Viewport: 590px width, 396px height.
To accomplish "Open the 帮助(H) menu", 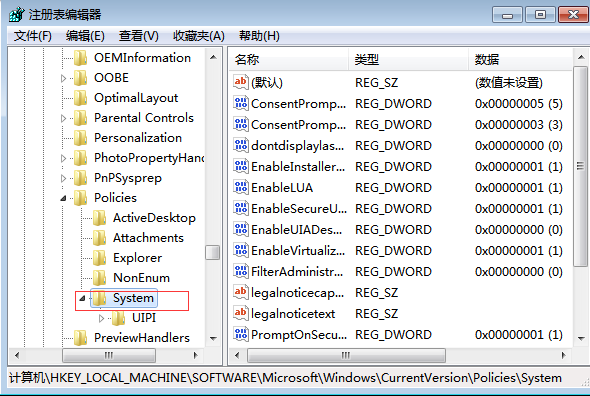I will point(259,36).
